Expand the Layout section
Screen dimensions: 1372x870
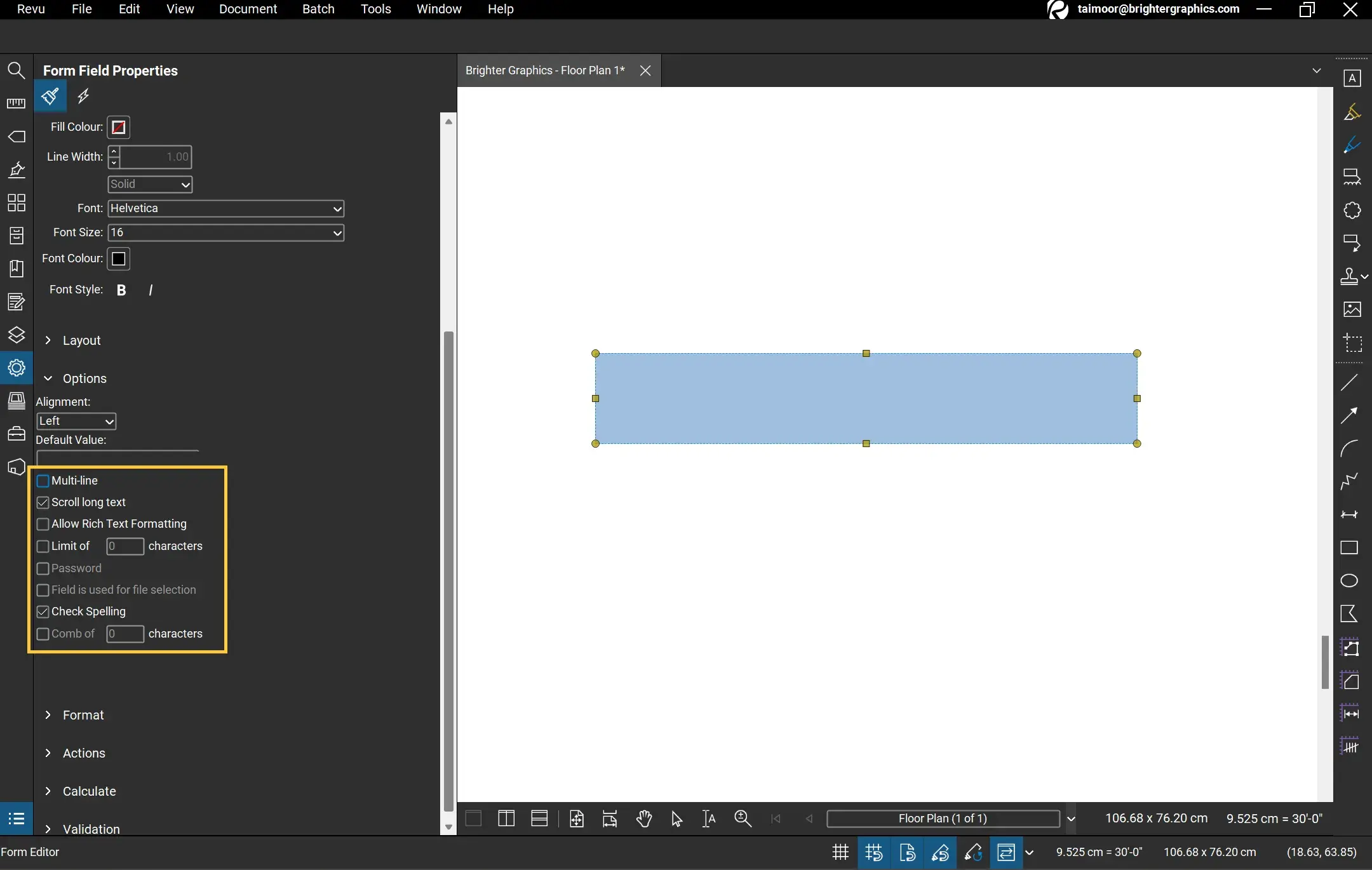[48, 340]
